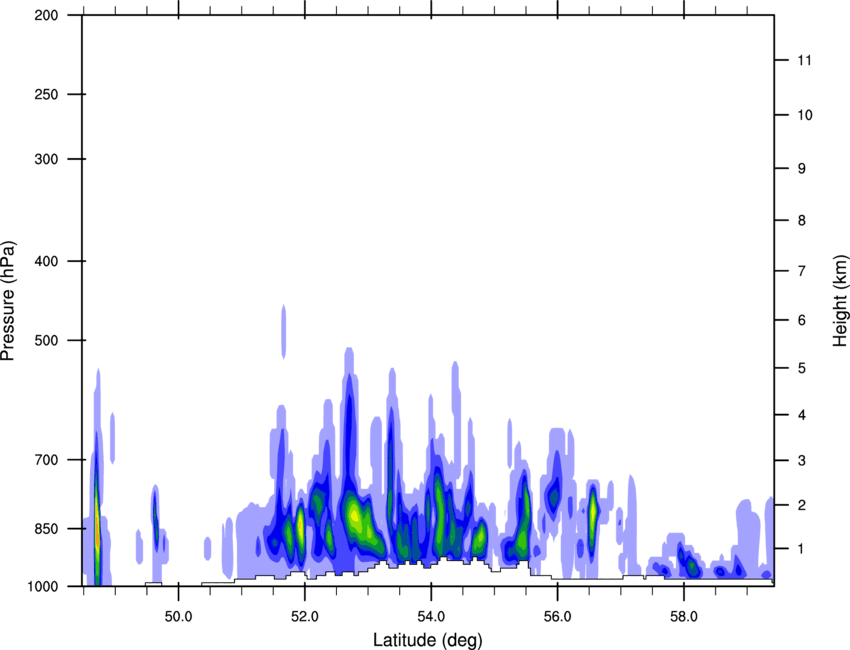Pick the 11 km height label
850x650 pixels.
pos(804,60)
